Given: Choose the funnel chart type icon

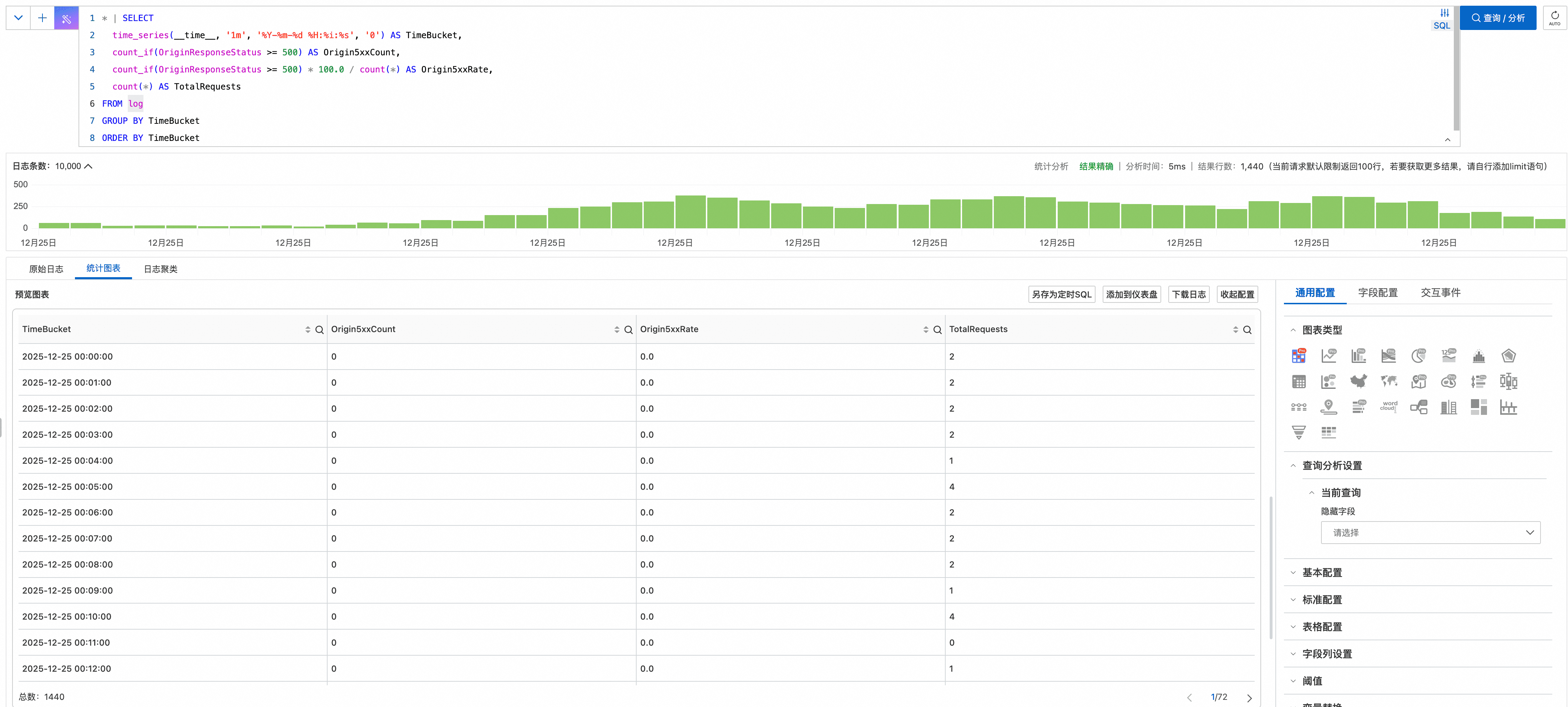Looking at the screenshot, I should pos(1298,432).
